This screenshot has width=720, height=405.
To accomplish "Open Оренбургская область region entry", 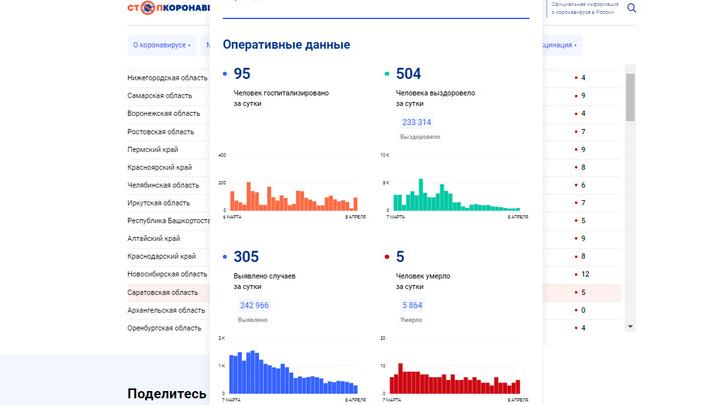I will [x=166, y=327].
